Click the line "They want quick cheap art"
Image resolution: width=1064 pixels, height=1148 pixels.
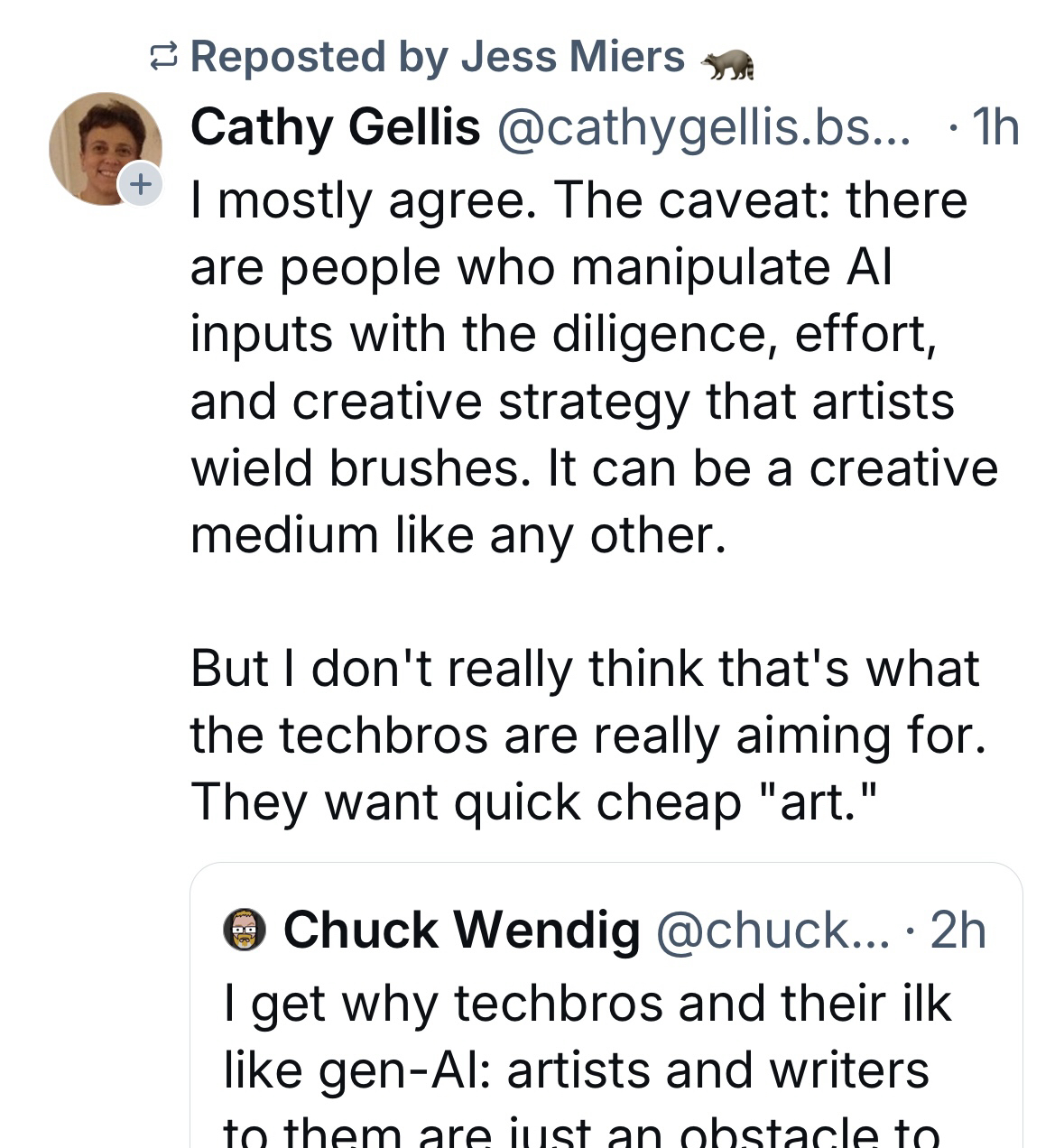point(533,802)
